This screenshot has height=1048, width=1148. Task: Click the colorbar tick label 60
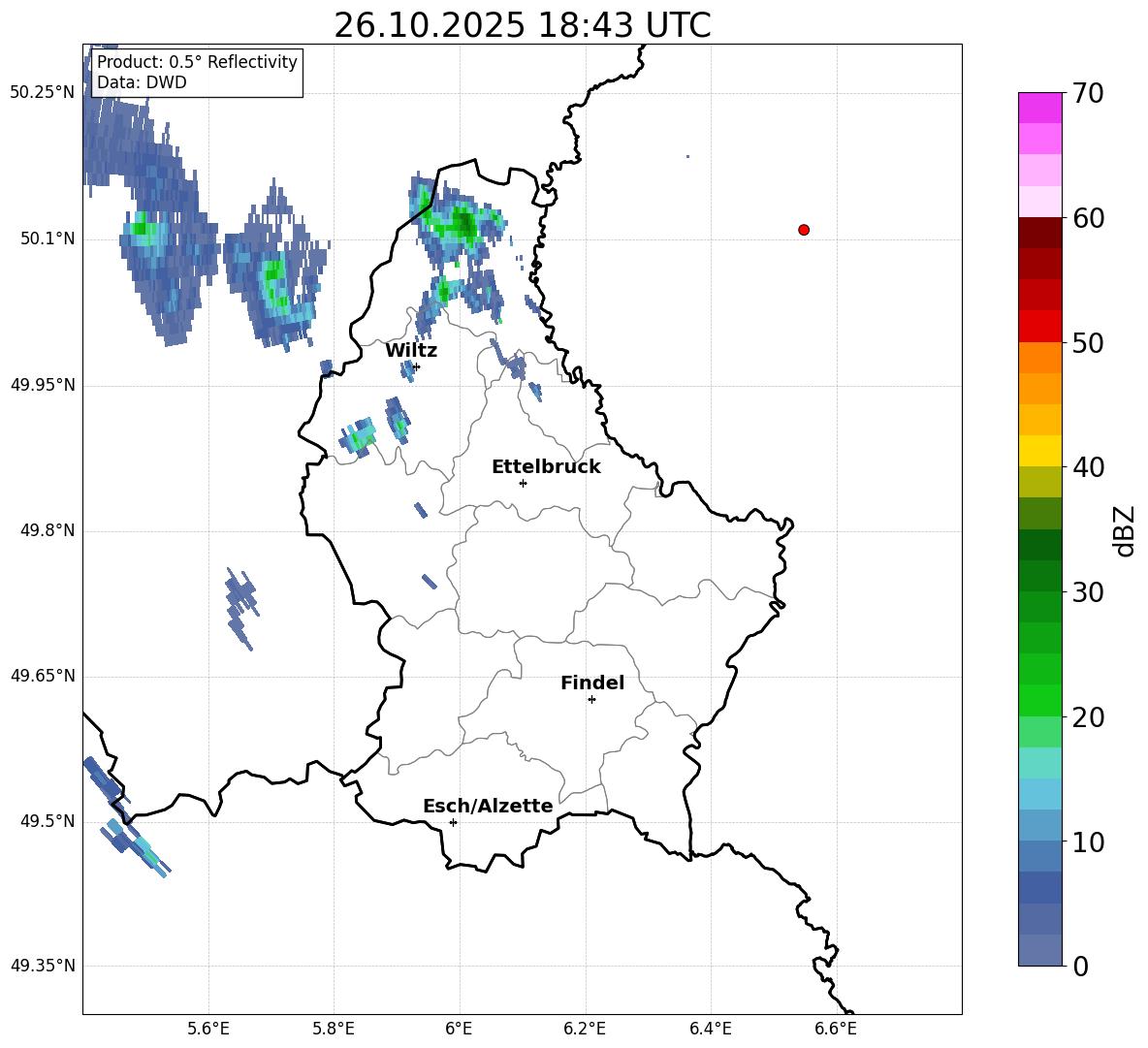[x=1088, y=218]
